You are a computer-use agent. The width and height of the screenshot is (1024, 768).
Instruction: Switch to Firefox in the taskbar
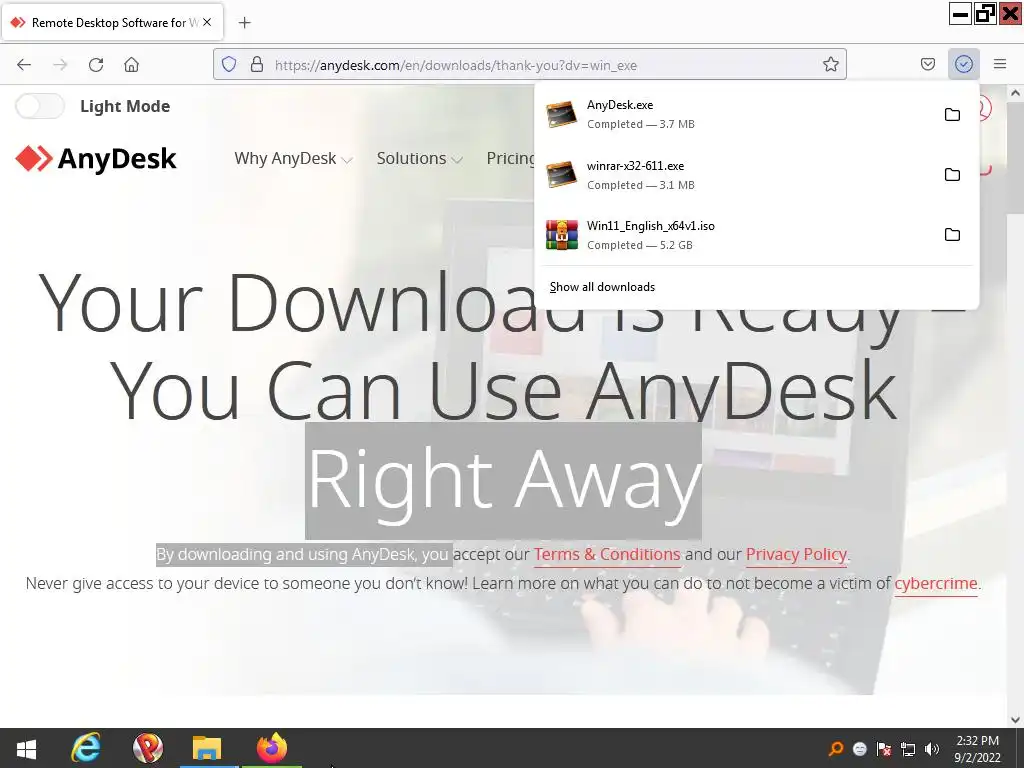(272, 748)
